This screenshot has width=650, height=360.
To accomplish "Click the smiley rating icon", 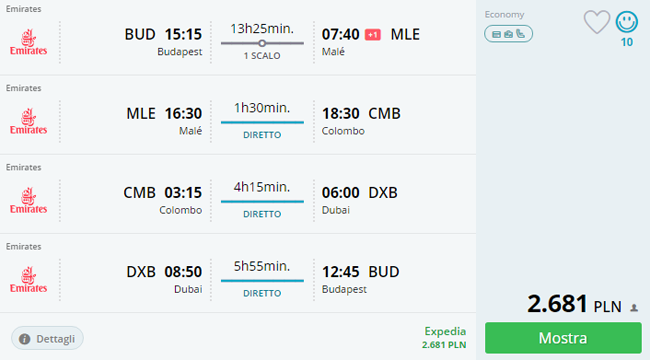I will (627, 22).
